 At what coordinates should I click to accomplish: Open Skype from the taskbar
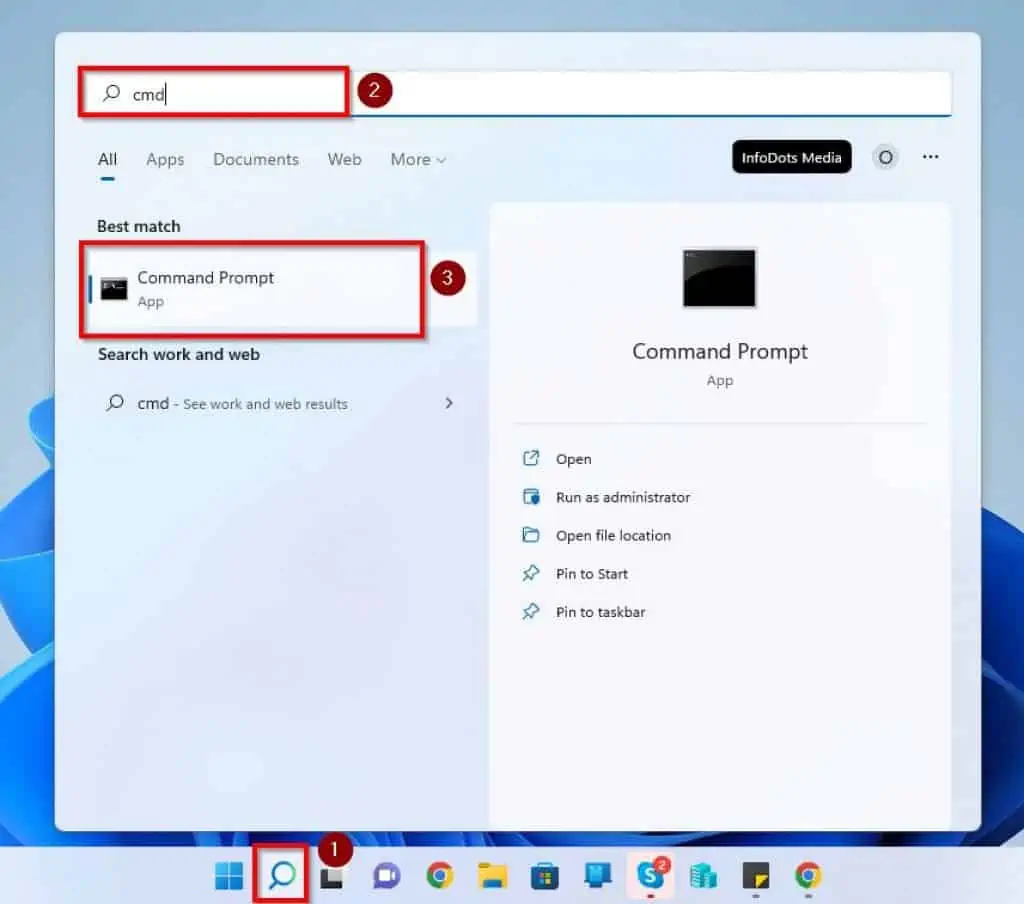point(650,876)
